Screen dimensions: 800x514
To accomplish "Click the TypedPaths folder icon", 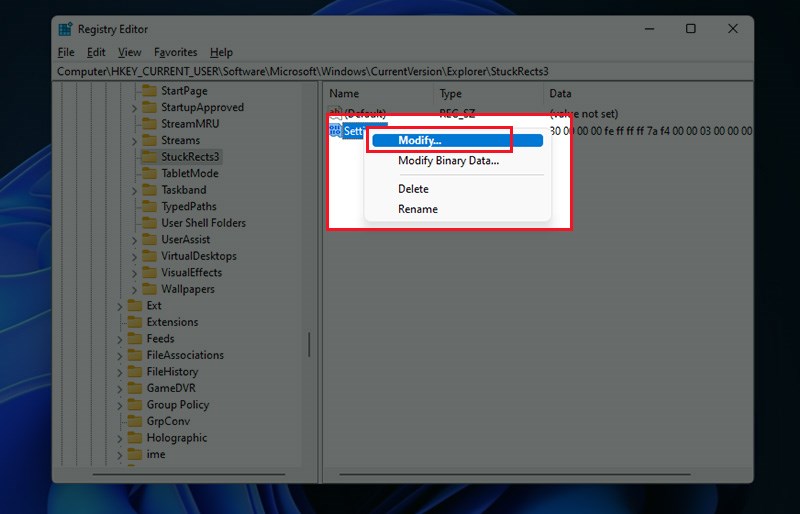I will pyautogui.click(x=149, y=206).
